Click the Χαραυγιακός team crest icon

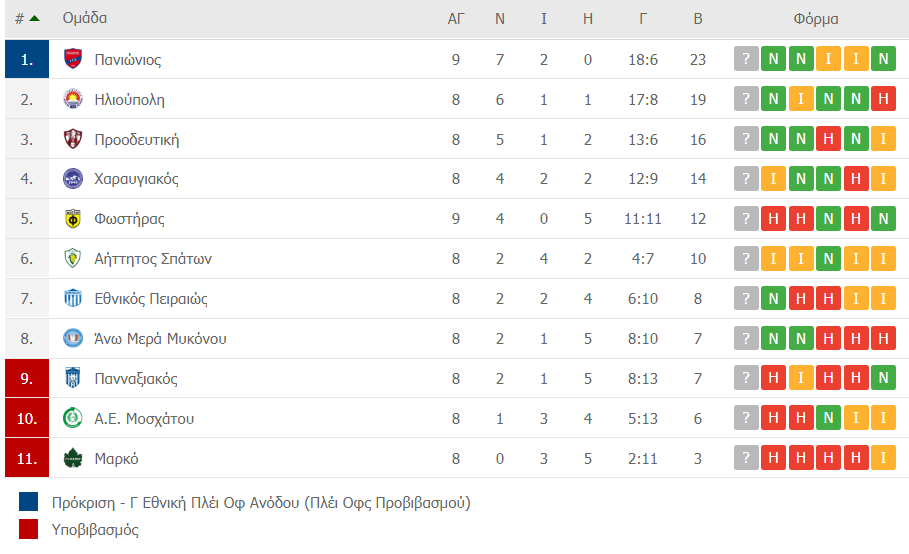coord(72,178)
